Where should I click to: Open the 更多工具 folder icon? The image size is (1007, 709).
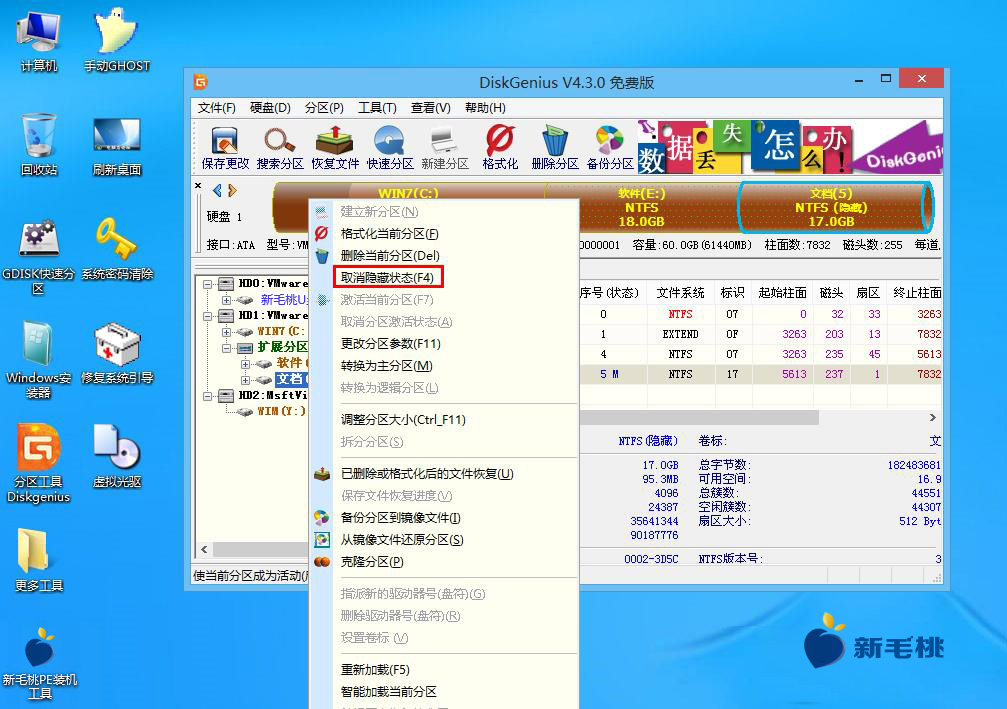pos(39,560)
